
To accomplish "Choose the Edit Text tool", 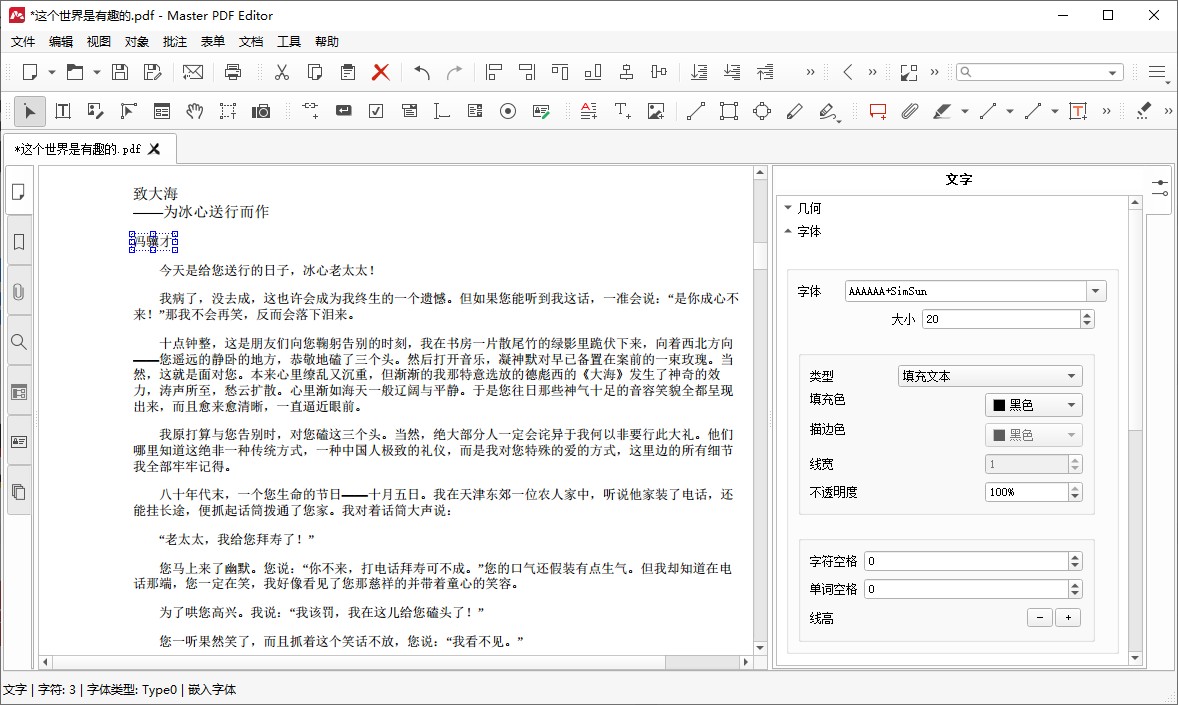I will pyautogui.click(x=63, y=111).
